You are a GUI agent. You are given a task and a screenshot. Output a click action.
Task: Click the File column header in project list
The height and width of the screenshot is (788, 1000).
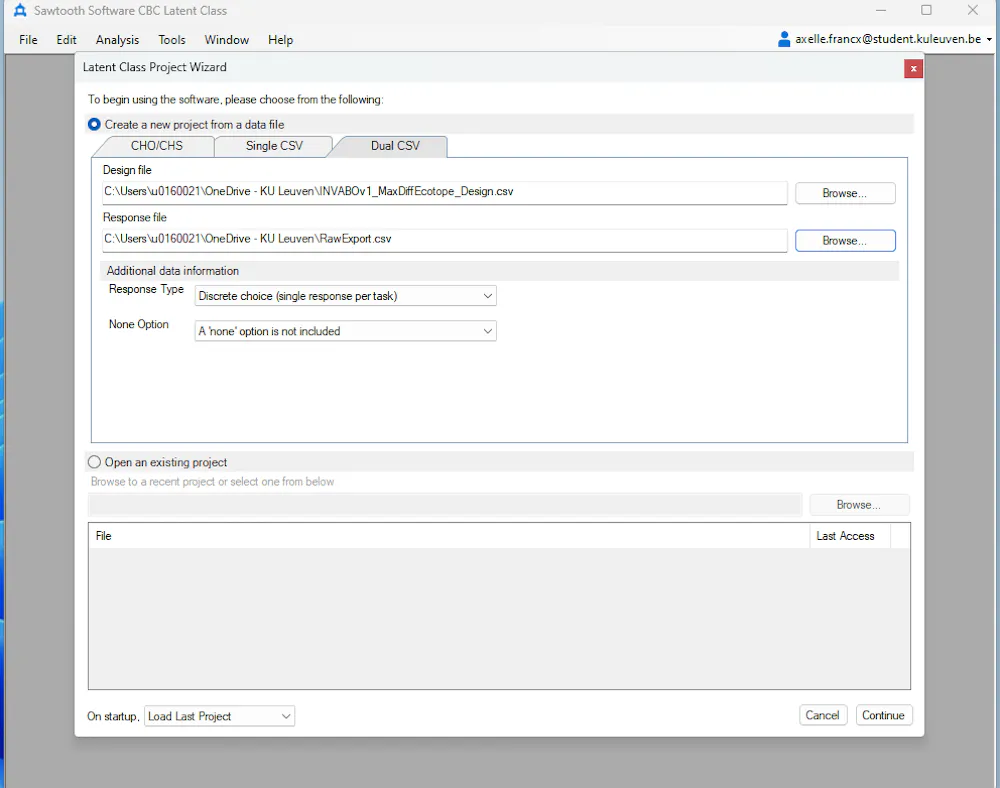point(449,536)
